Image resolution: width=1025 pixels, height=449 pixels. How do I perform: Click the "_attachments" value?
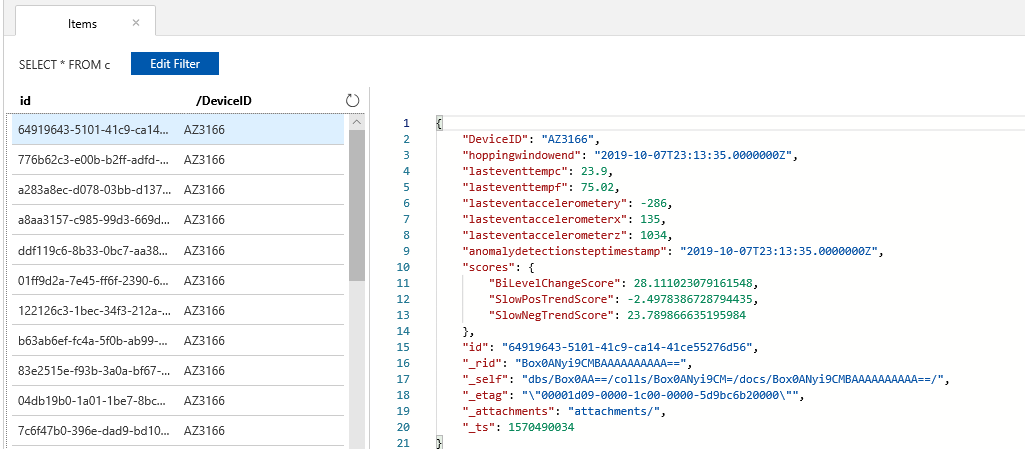614,412
